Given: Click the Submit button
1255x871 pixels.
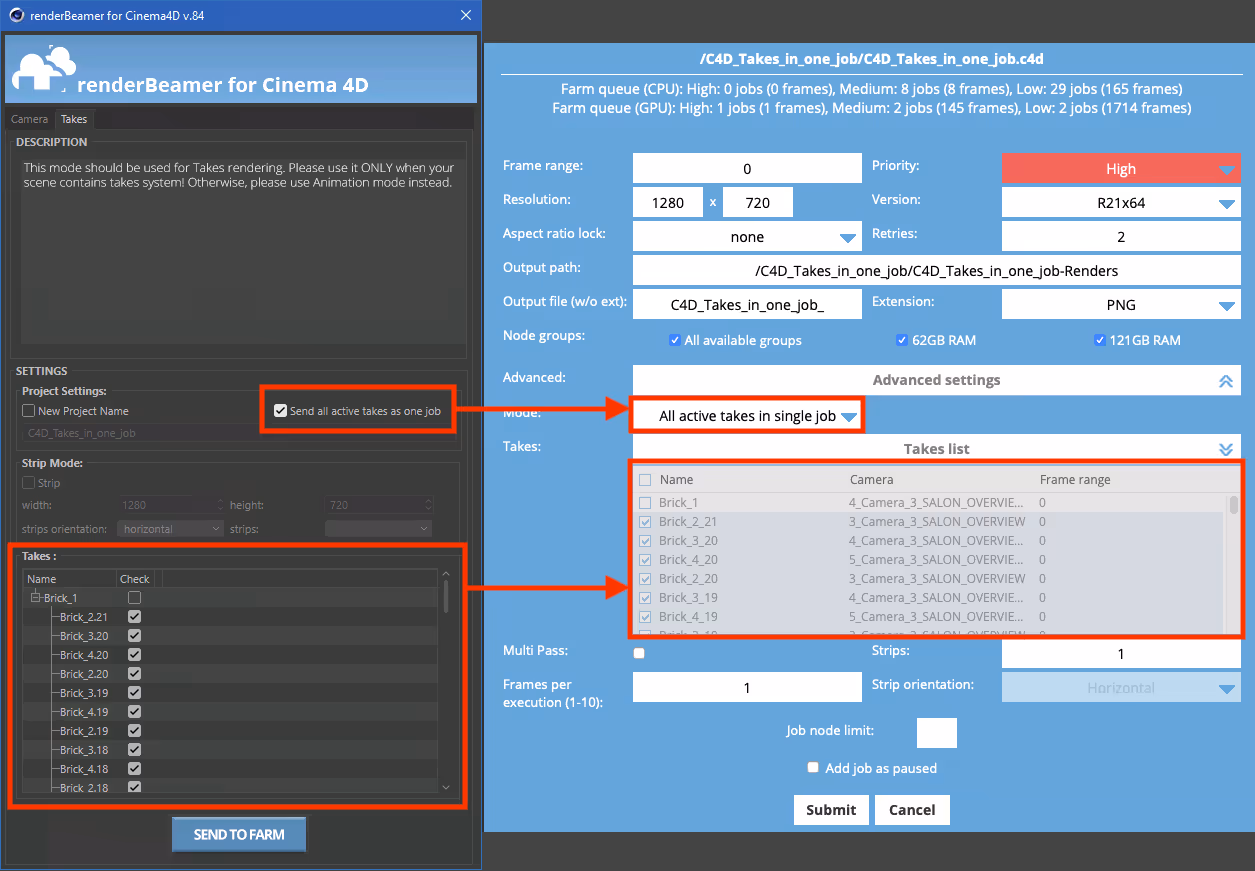Looking at the screenshot, I should (831, 810).
